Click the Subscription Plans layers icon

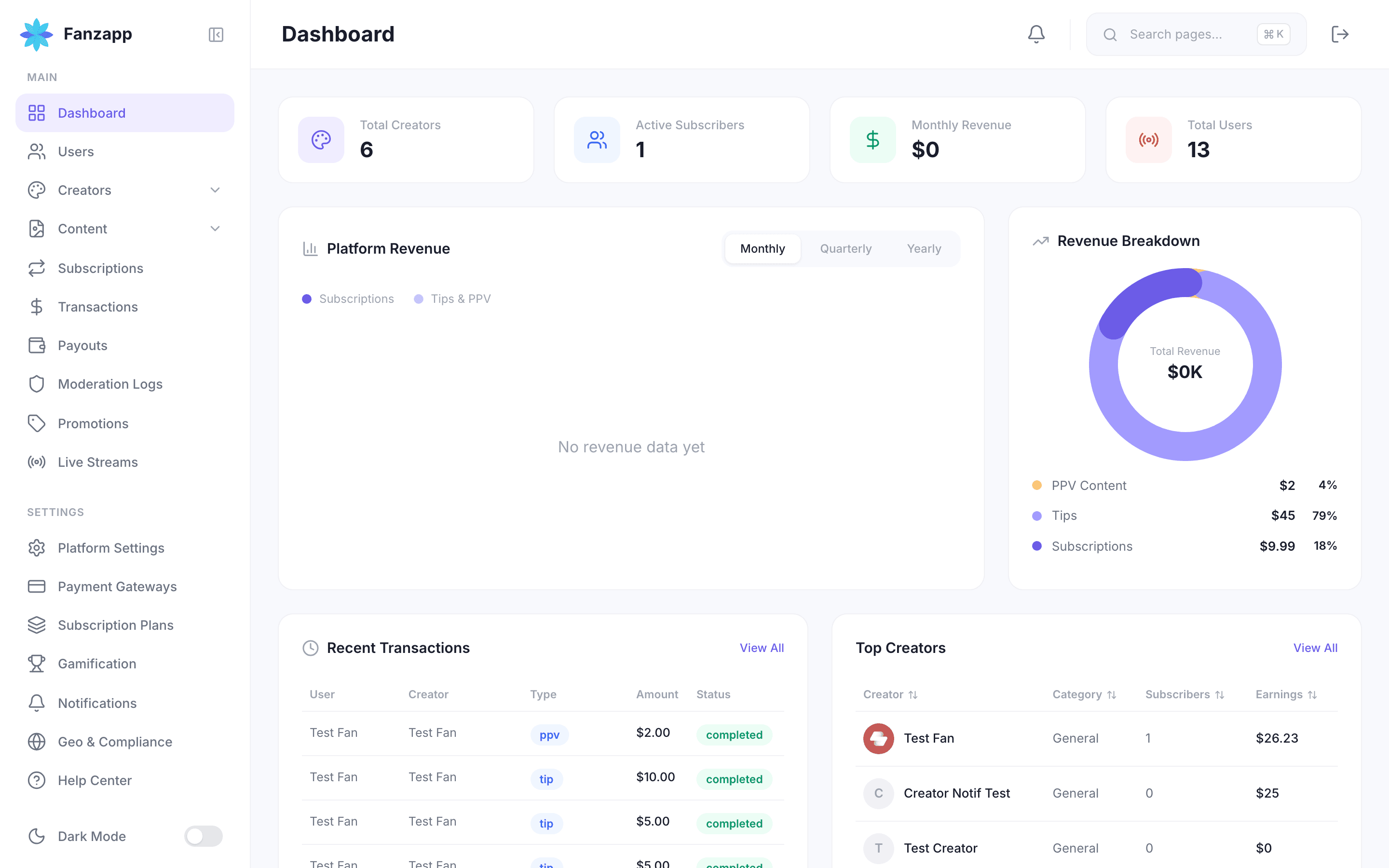click(37, 625)
